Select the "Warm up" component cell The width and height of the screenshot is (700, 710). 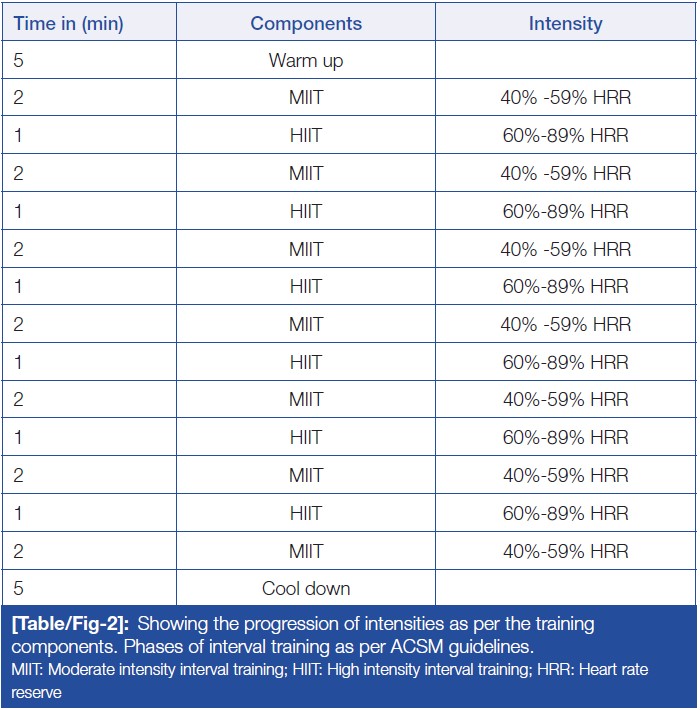point(306,60)
